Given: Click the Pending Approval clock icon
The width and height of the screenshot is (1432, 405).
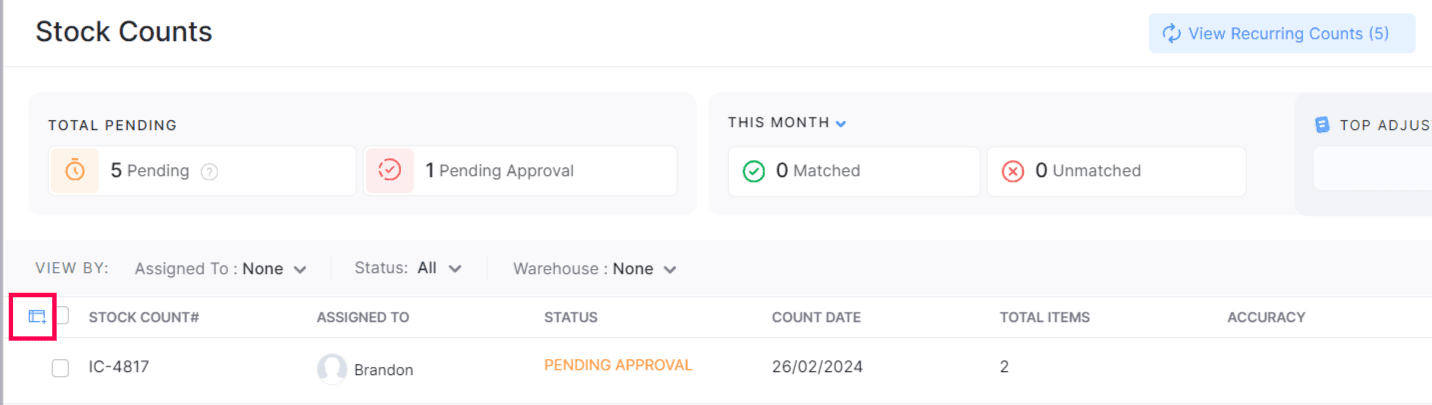Looking at the screenshot, I should coord(389,170).
